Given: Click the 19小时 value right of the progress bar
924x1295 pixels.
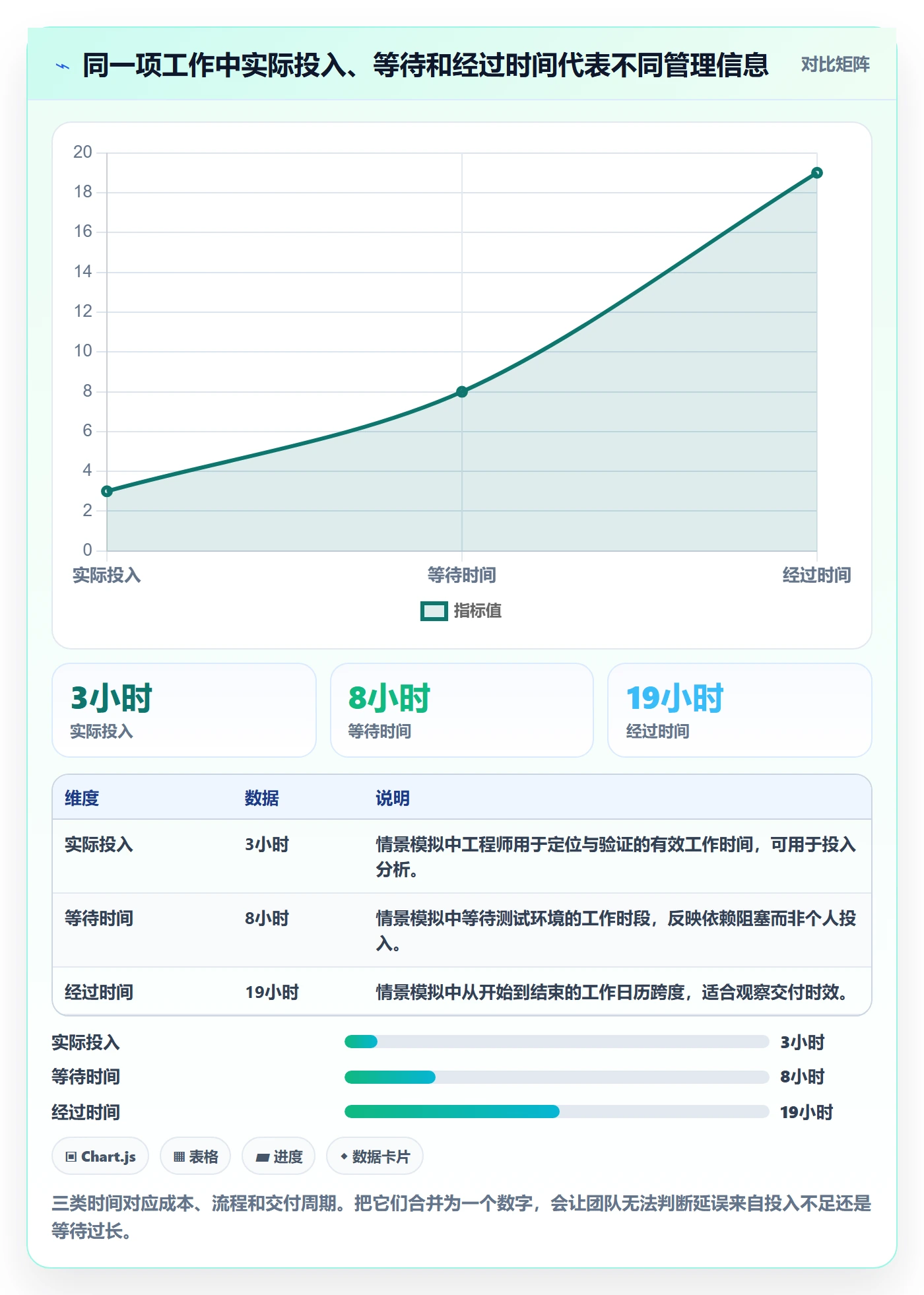Looking at the screenshot, I should tap(807, 1113).
